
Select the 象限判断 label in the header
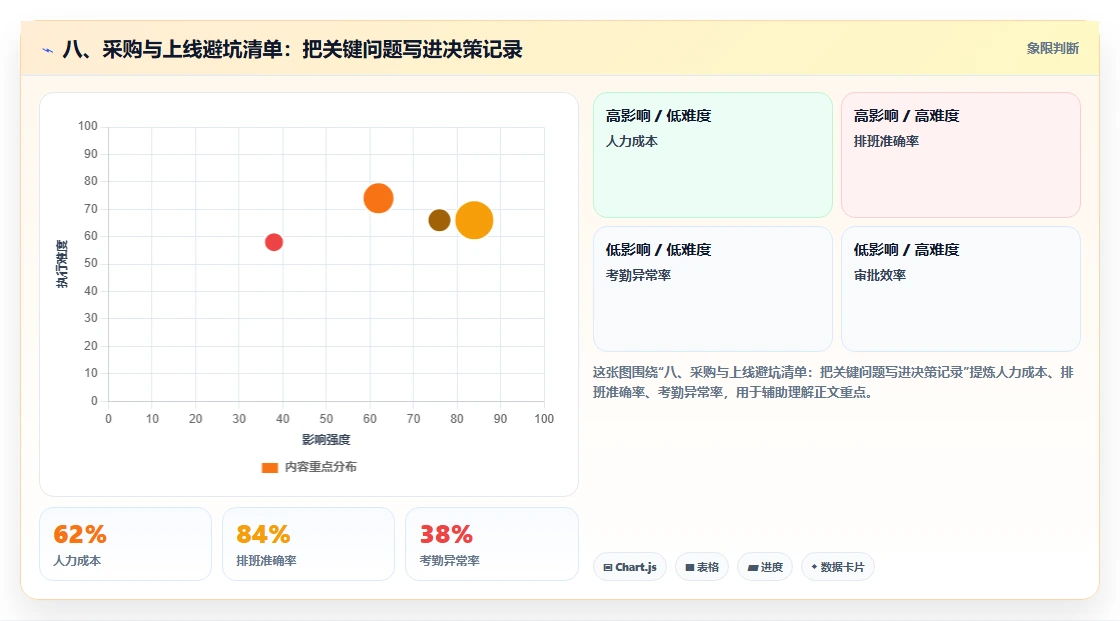(1053, 49)
